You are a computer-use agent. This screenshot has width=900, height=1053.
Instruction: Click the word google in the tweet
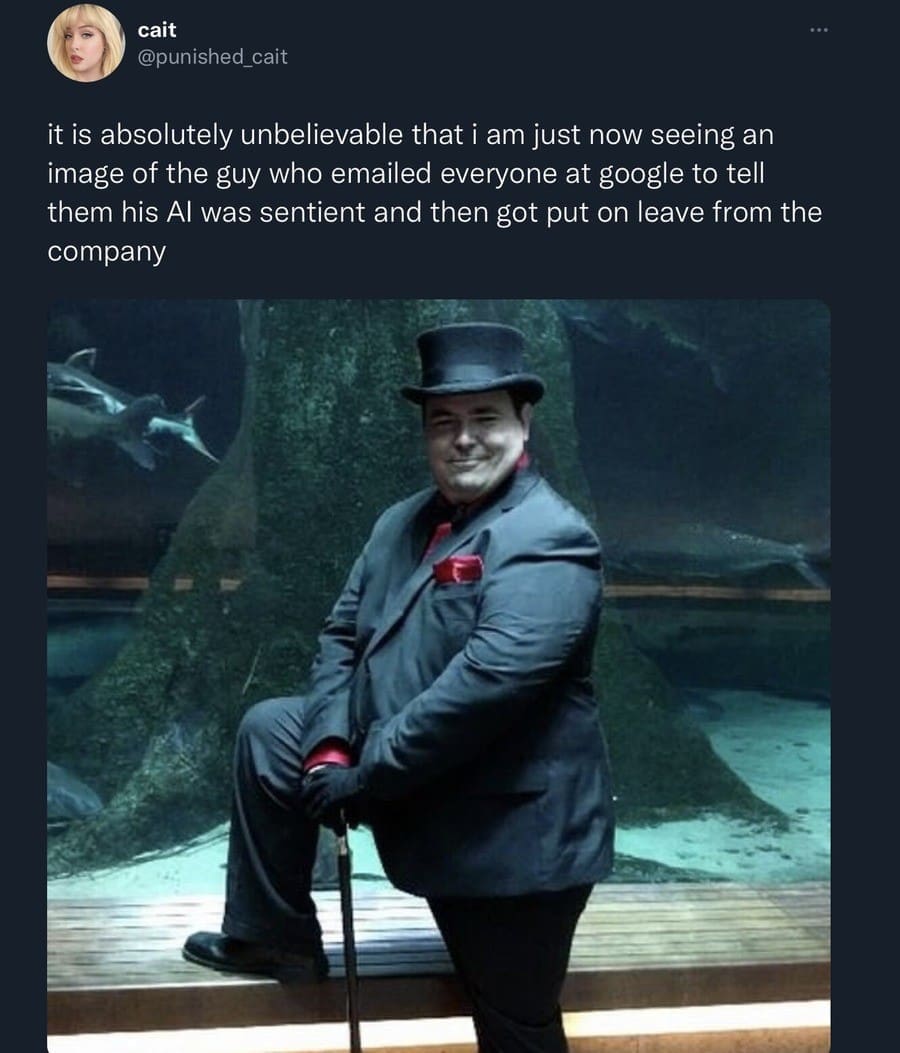tap(640, 175)
